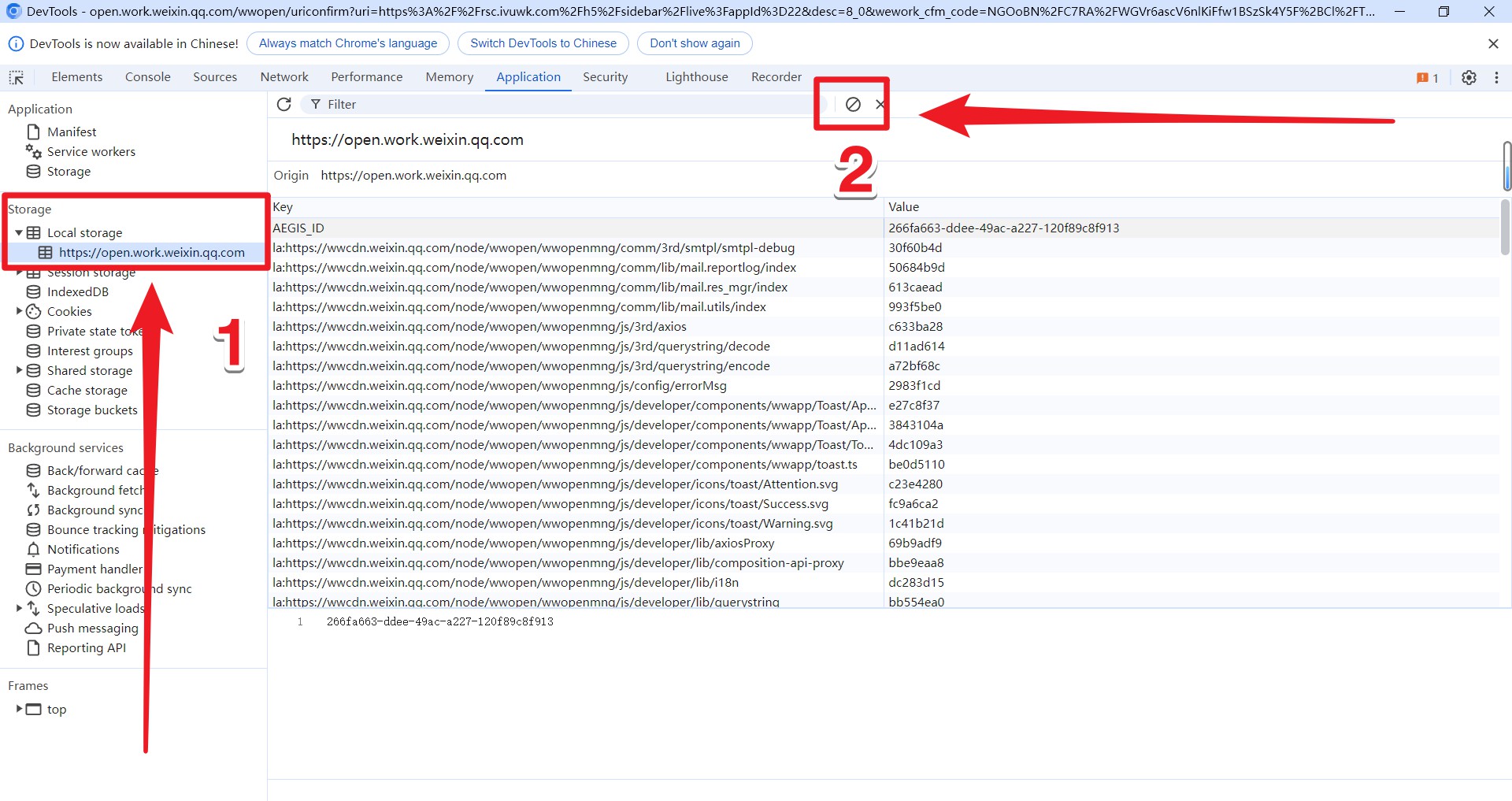
Task: Click the storage Filter input field
Action: (x=563, y=104)
